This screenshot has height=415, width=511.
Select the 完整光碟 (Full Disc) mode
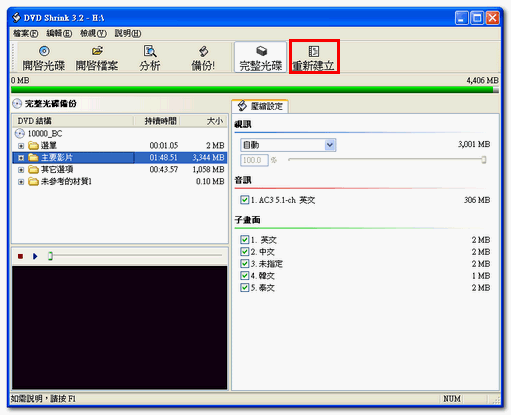pyautogui.click(x=261, y=57)
